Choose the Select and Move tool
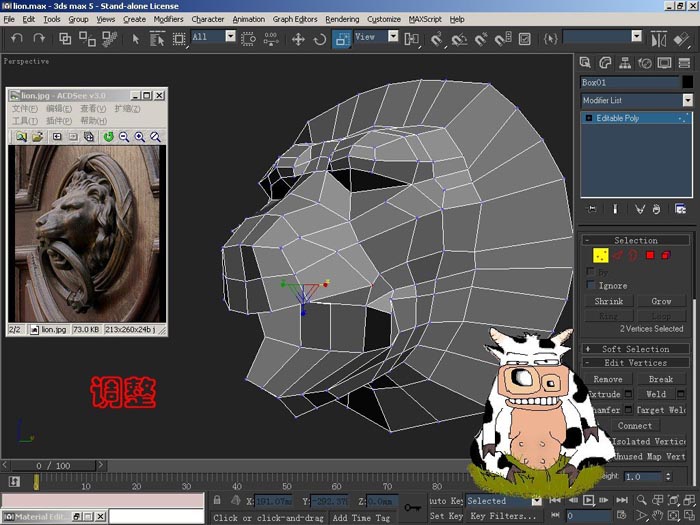Viewport: 700px width, 525px height. pyautogui.click(x=298, y=39)
